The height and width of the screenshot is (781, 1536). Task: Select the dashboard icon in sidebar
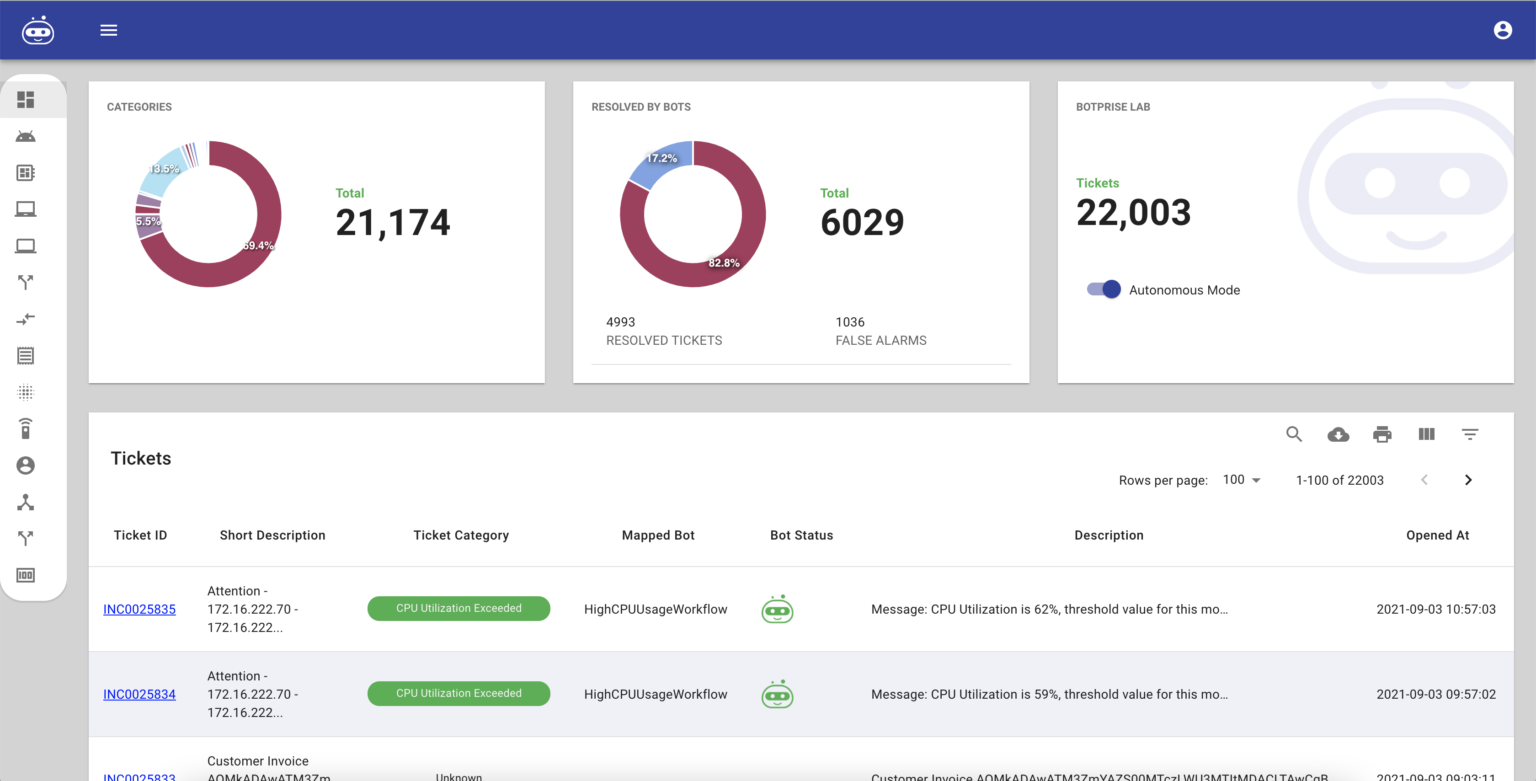click(26, 100)
